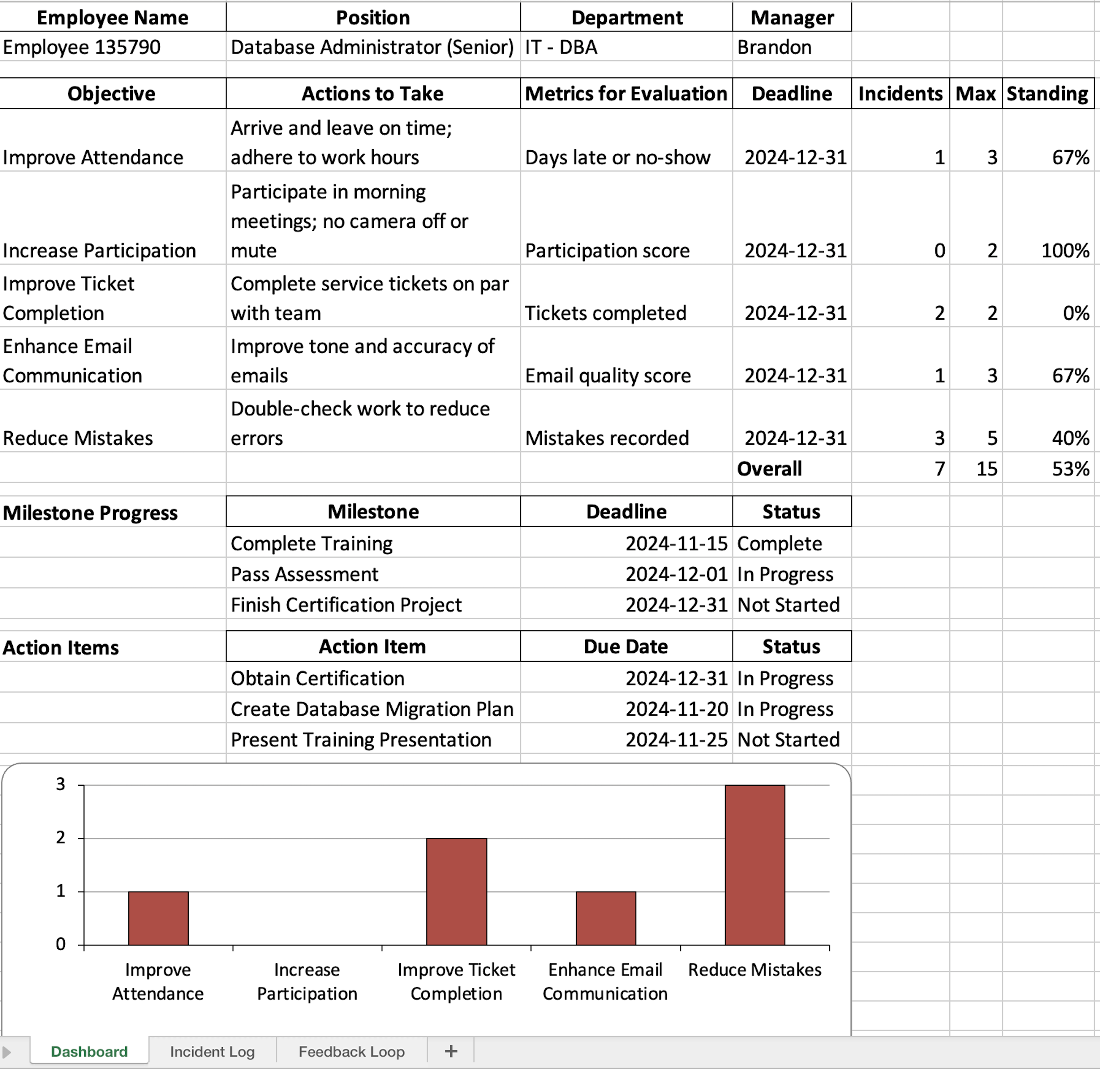Click the sheet tab scroll arrow
The width and height of the screenshot is (1100, 1069).
tap(7, 1051)
